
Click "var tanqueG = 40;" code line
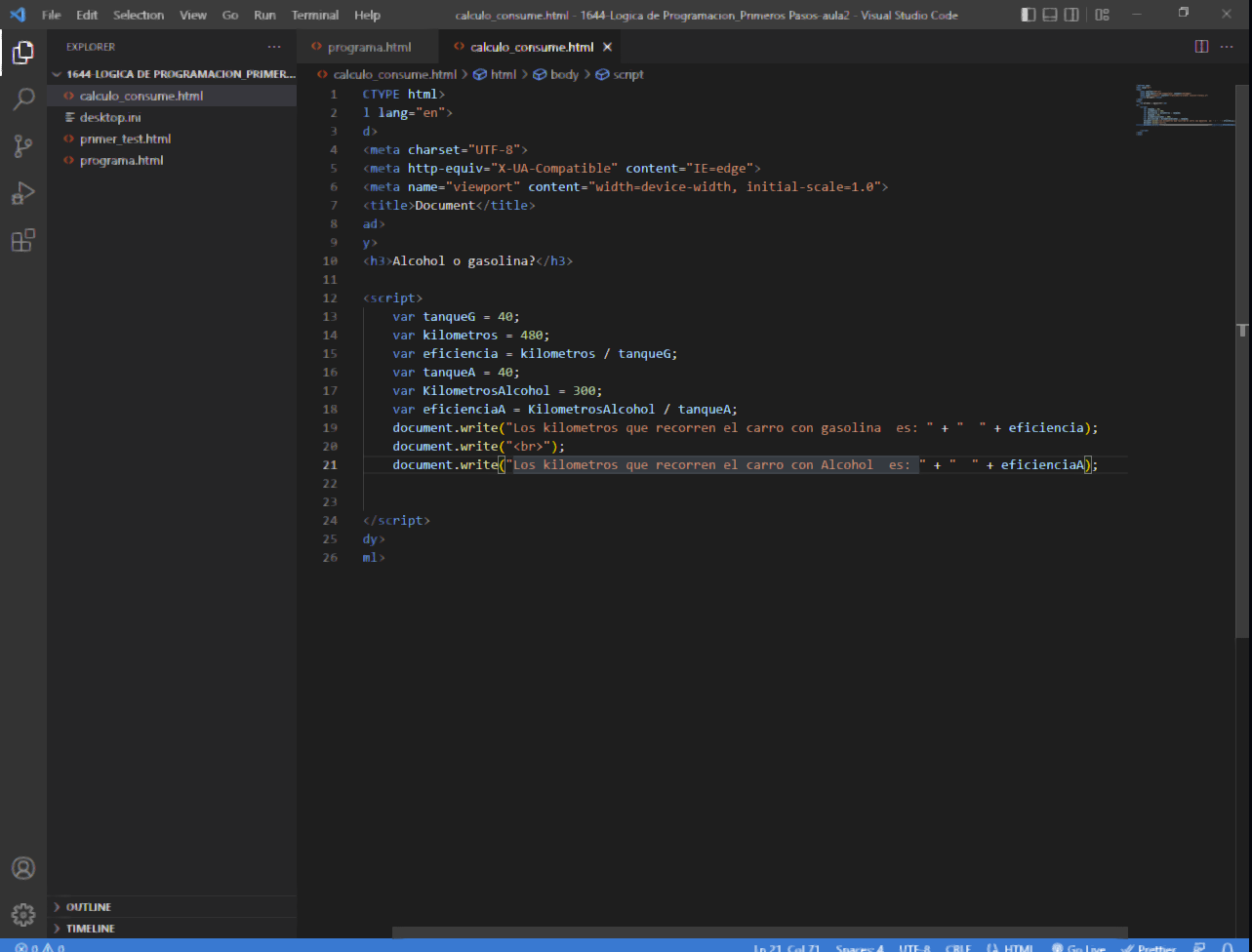click(457, 317)
